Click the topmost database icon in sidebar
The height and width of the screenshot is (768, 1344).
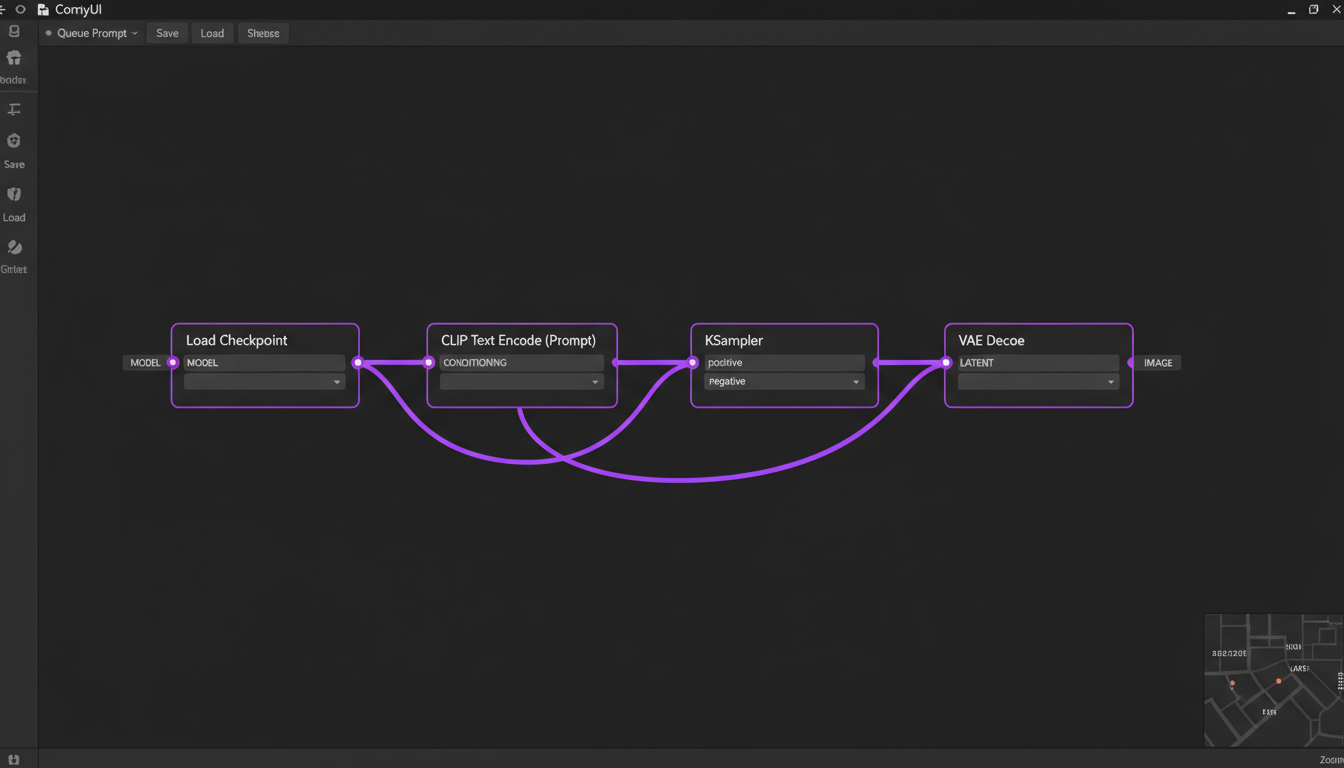[14, 32]
